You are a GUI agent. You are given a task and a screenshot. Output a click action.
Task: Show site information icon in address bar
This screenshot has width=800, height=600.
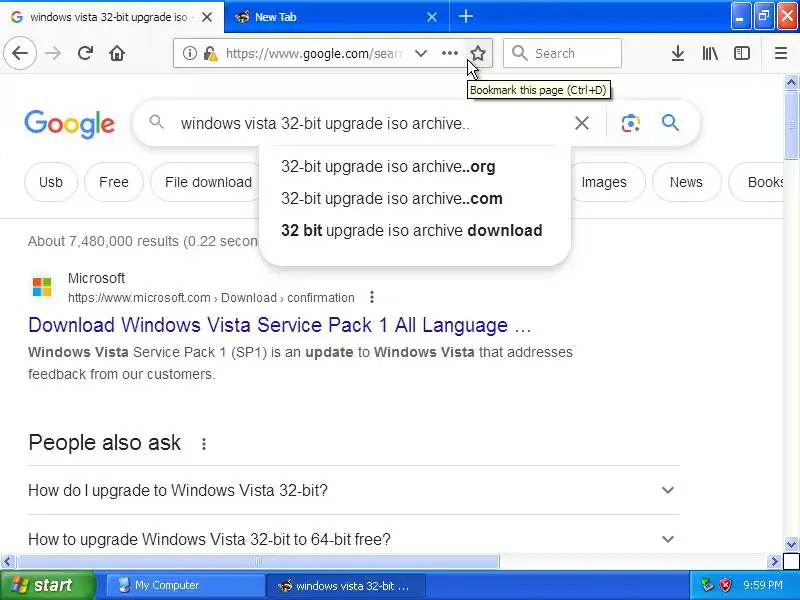point(189,53)
